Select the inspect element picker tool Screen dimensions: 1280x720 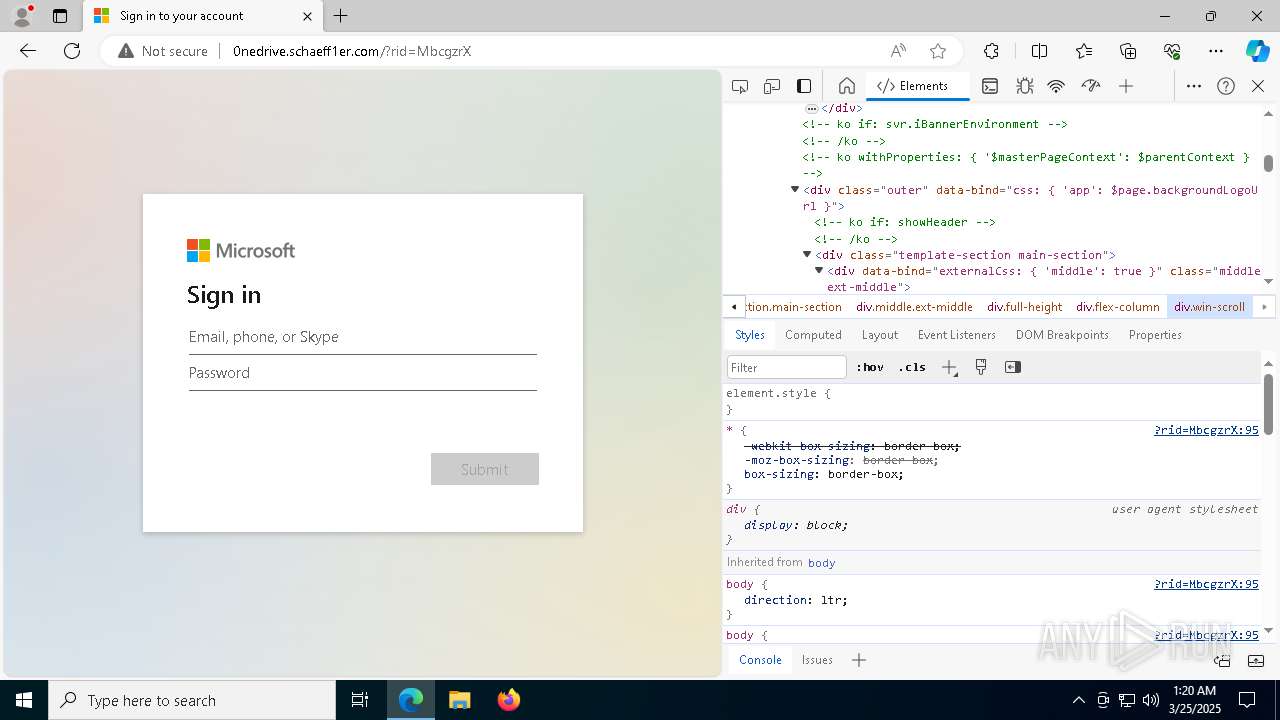tap(740, 86)
